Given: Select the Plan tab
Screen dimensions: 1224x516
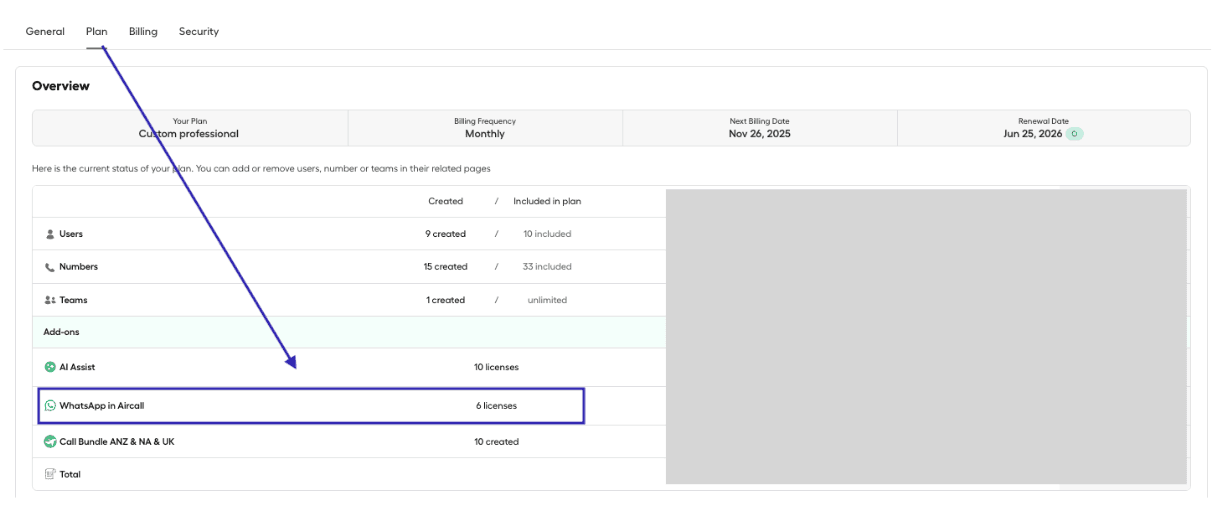Looking at the screenshot, I should [x=97, y=32].
